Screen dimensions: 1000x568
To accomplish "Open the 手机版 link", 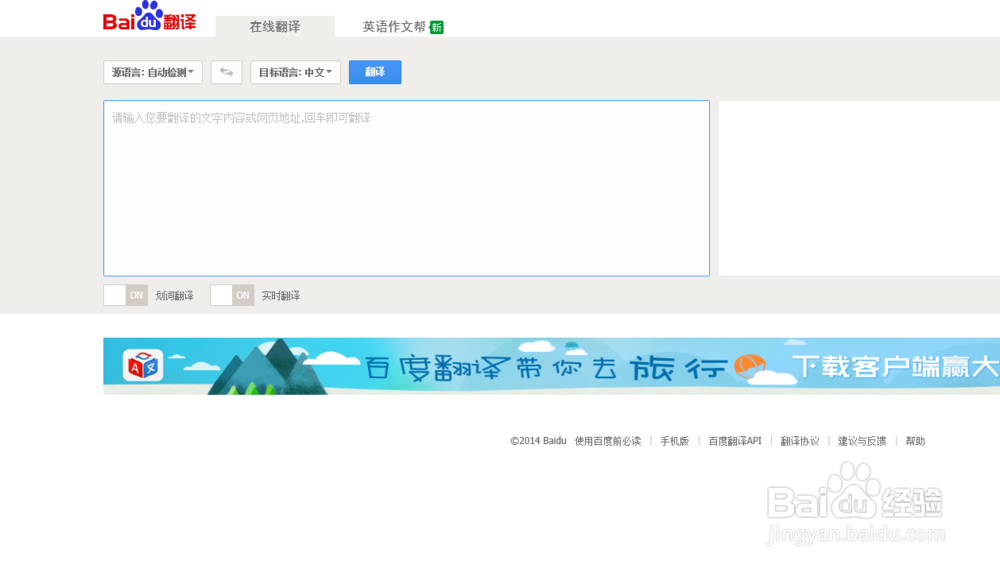I will click(675, 441).
